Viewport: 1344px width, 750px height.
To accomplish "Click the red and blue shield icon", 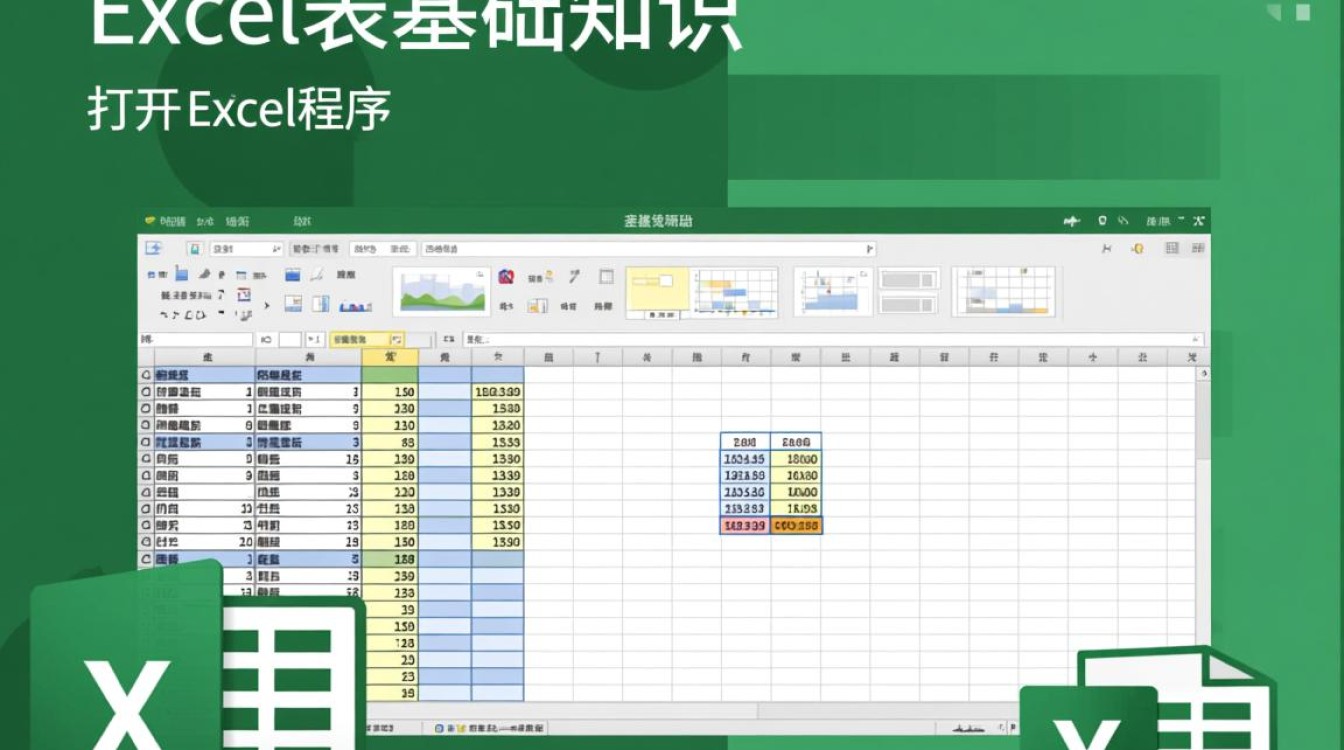I will pos(506,276).
